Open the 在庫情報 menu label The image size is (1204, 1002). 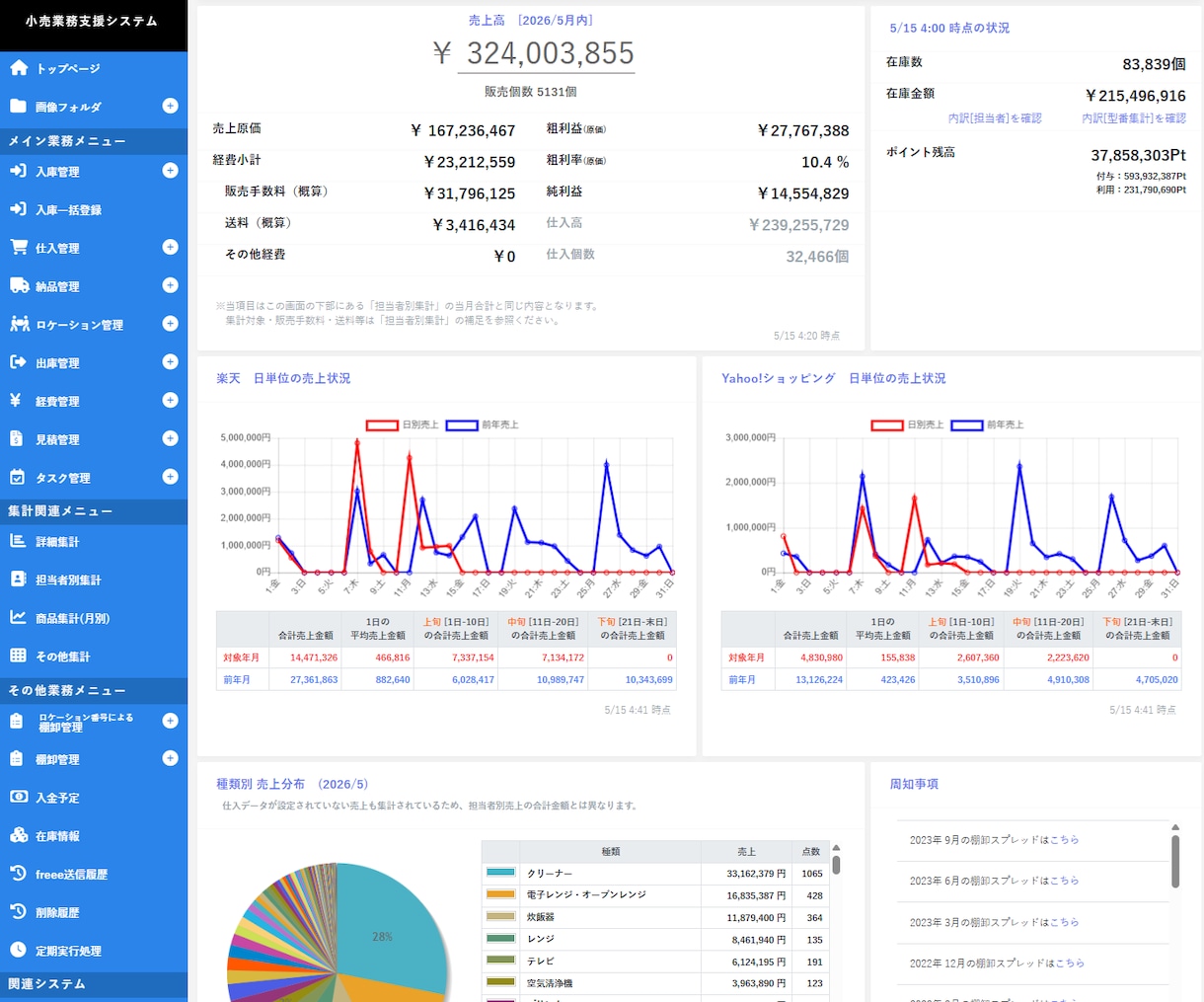[57, 836]
